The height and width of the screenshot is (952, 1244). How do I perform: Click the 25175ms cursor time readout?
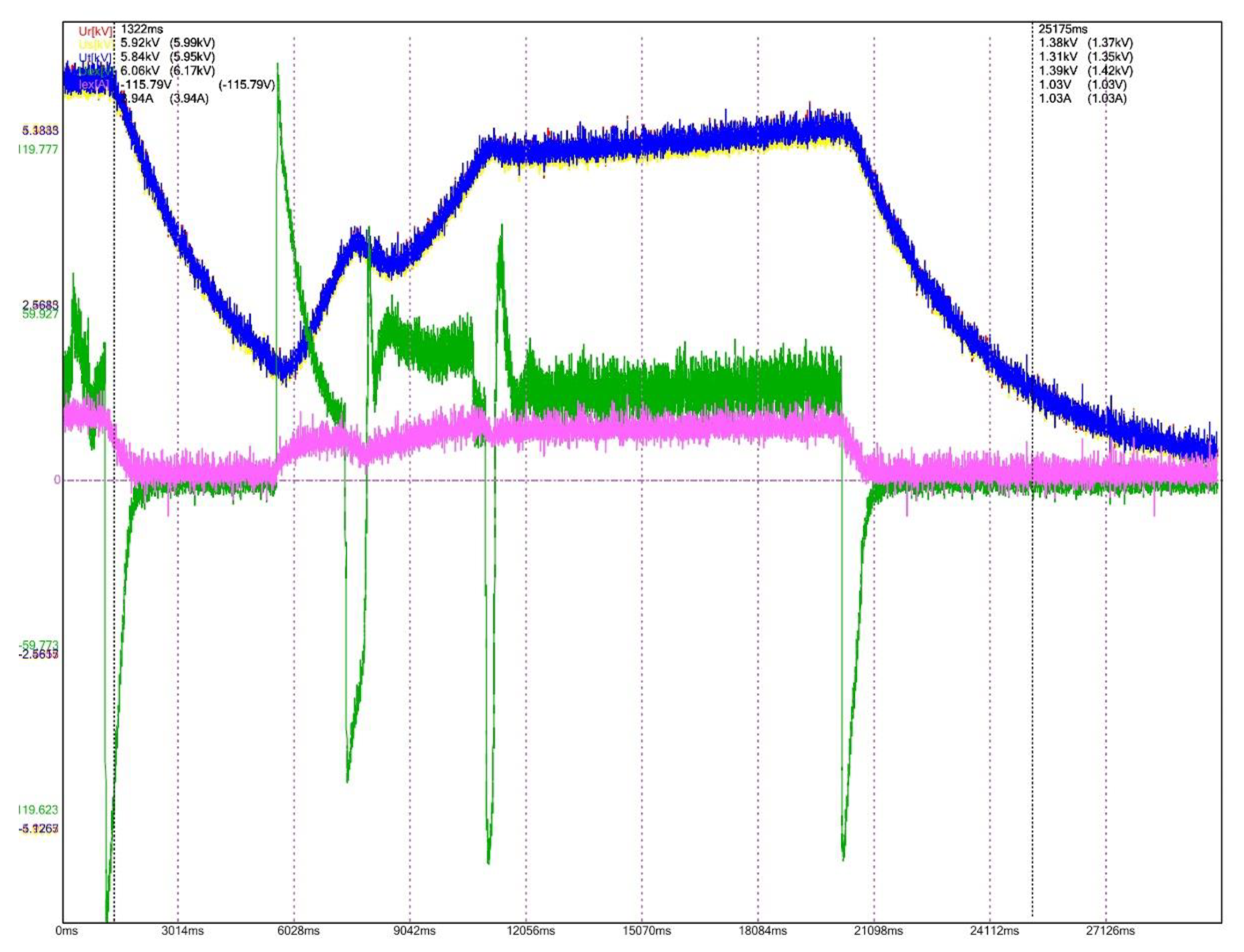(x=1063, y=30)
